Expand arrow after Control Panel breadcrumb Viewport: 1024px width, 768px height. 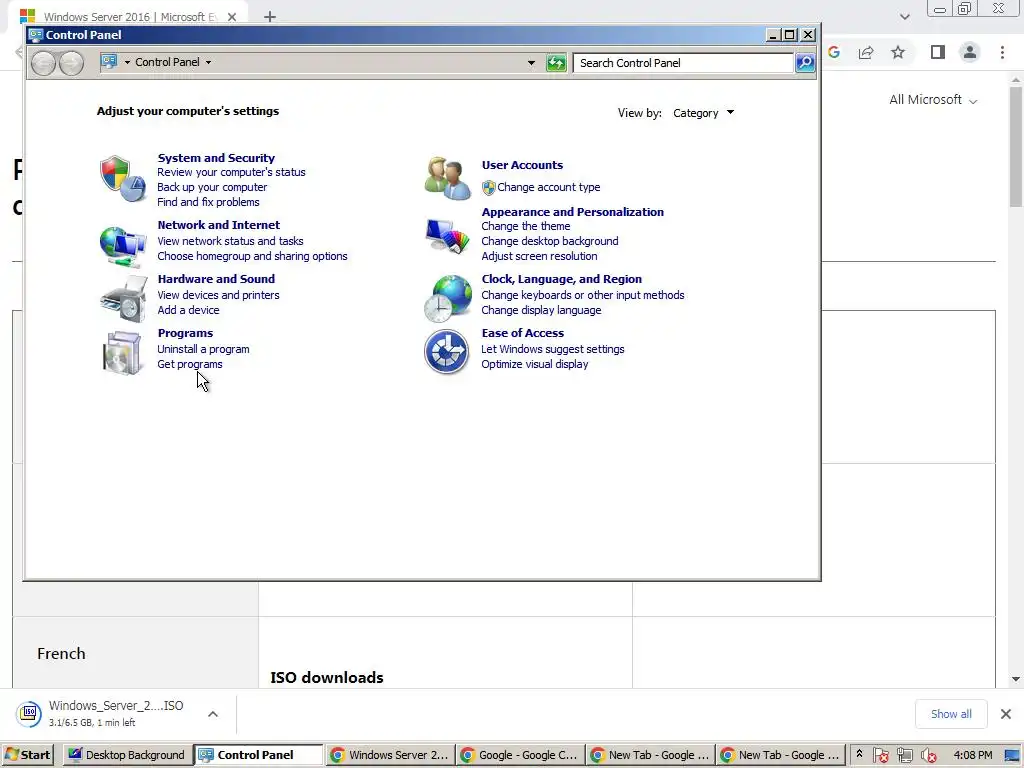click(x=208, y=62)
